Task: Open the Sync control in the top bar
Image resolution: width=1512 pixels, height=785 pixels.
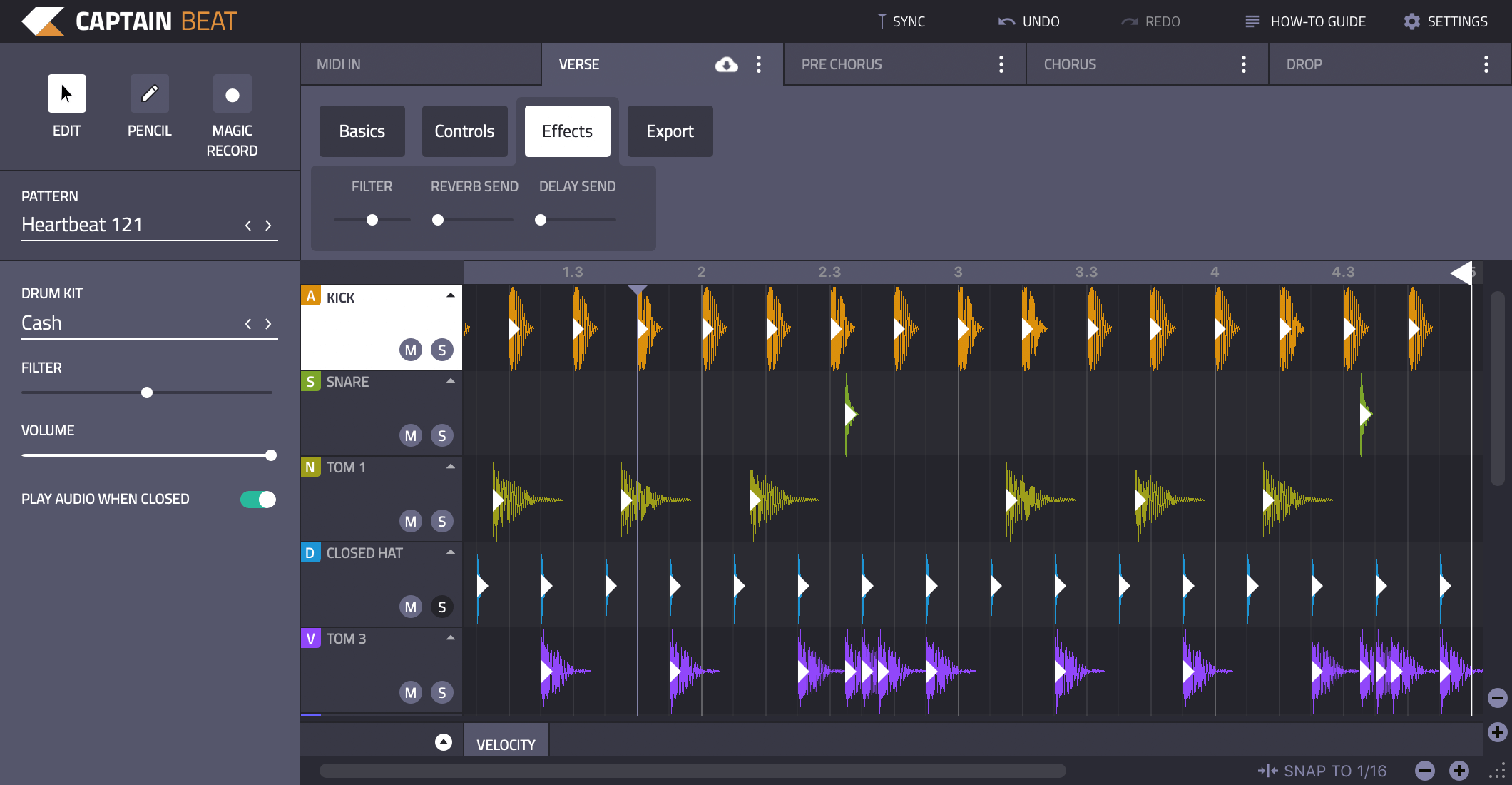Action: click(x=900, y=21)
